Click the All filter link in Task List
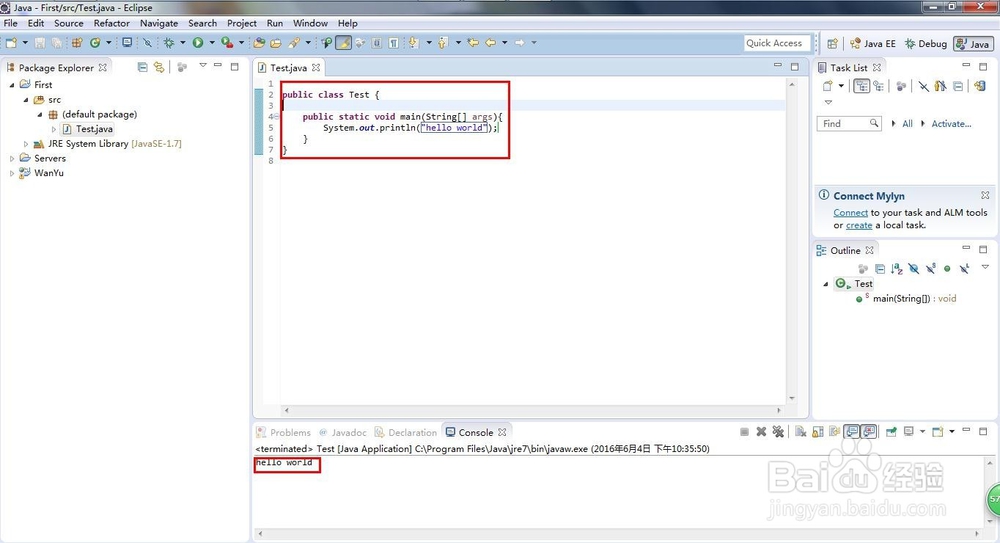 click(x=907, y=124)
